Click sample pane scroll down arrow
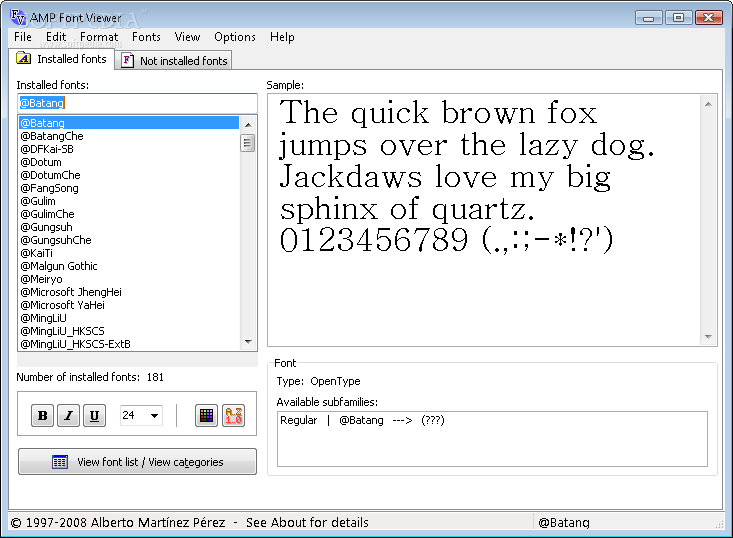733x538 pixels. click(x=708, y=337)
